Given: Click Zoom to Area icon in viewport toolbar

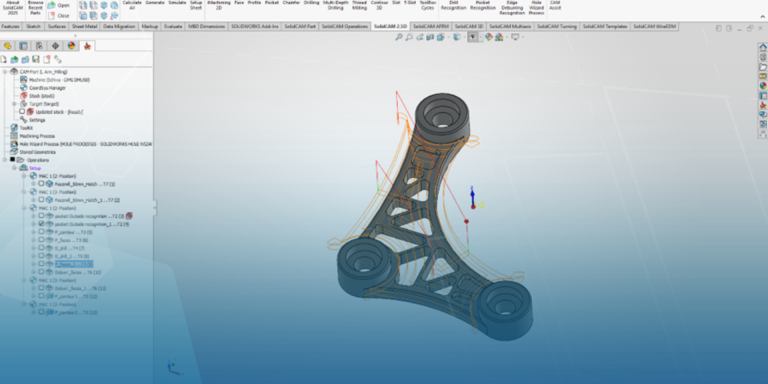Looking at the screenshot, I should [409, 37].
